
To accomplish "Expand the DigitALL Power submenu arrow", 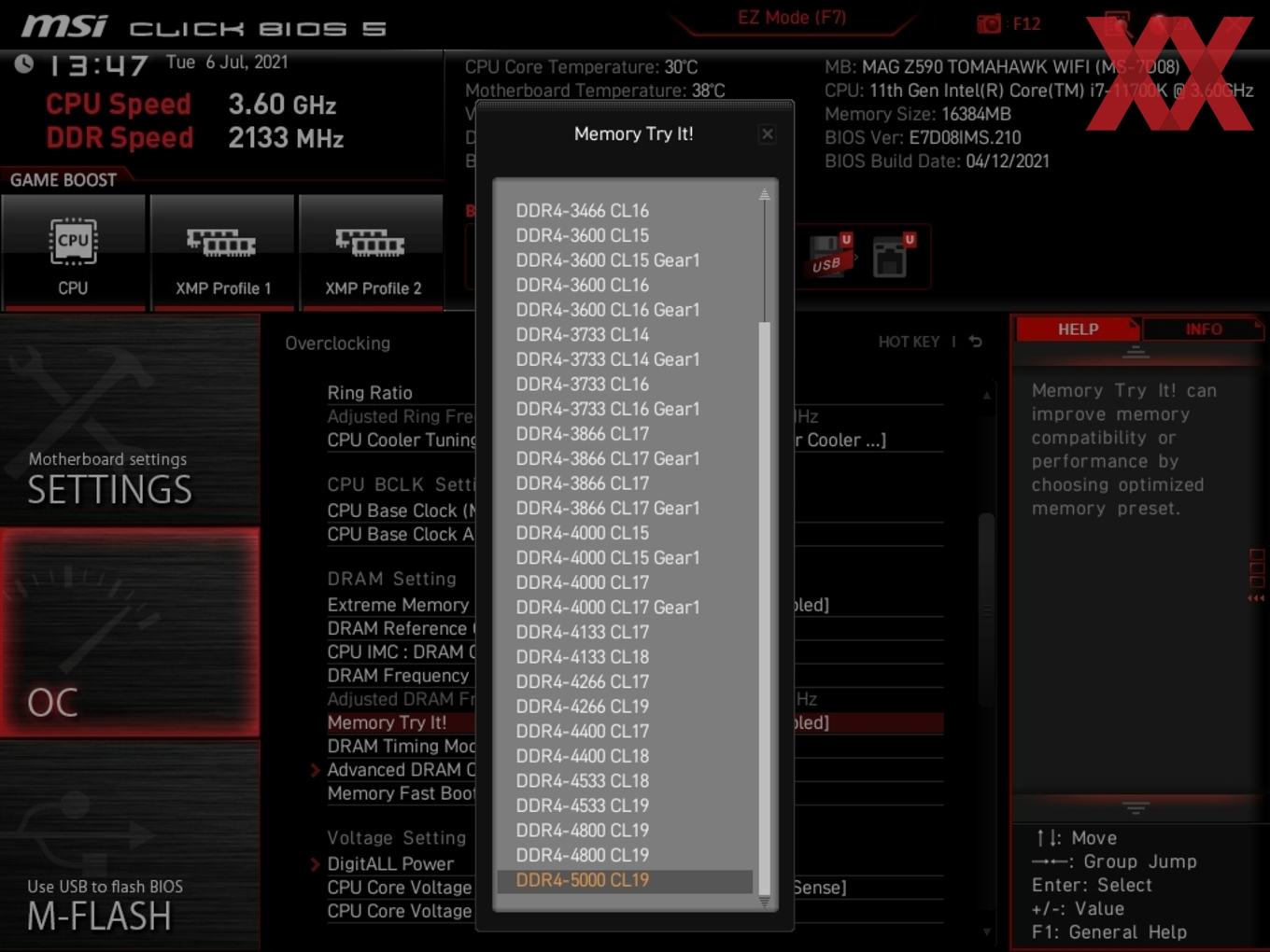I will click(x=316, y=864).
